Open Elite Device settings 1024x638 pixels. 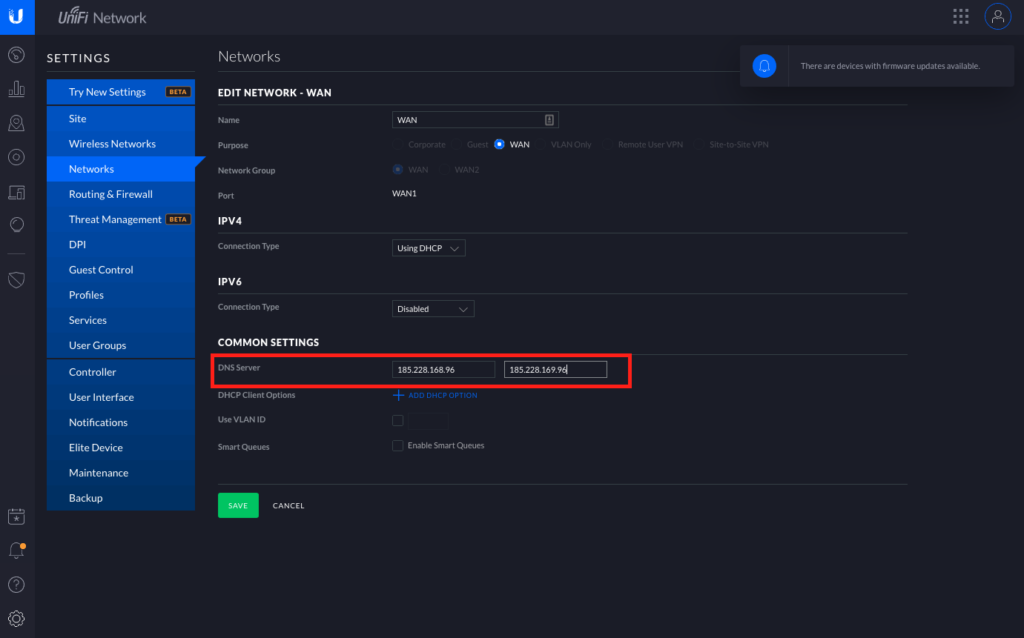[121, 447]
